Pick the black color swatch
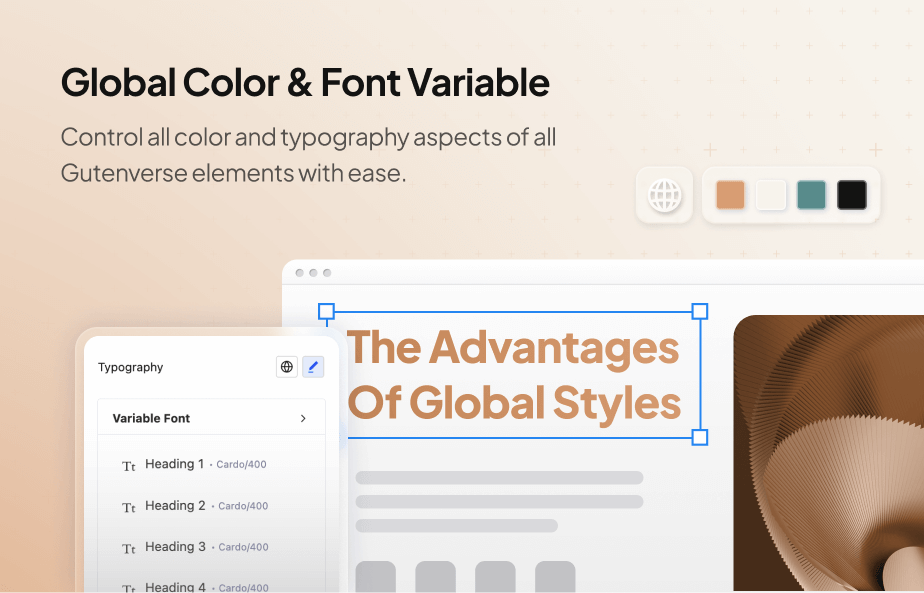Viewport: 924px width, 593px height. point(851,195)
